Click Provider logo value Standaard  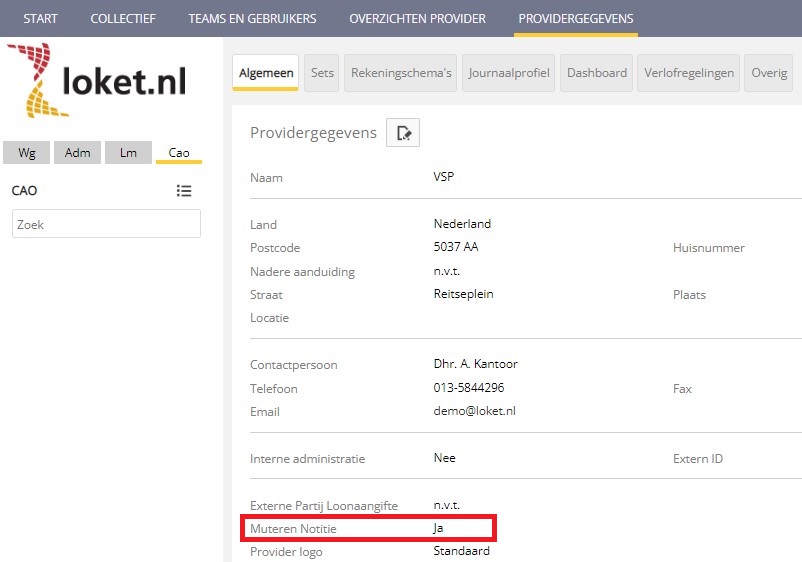(x=461, y=551)
